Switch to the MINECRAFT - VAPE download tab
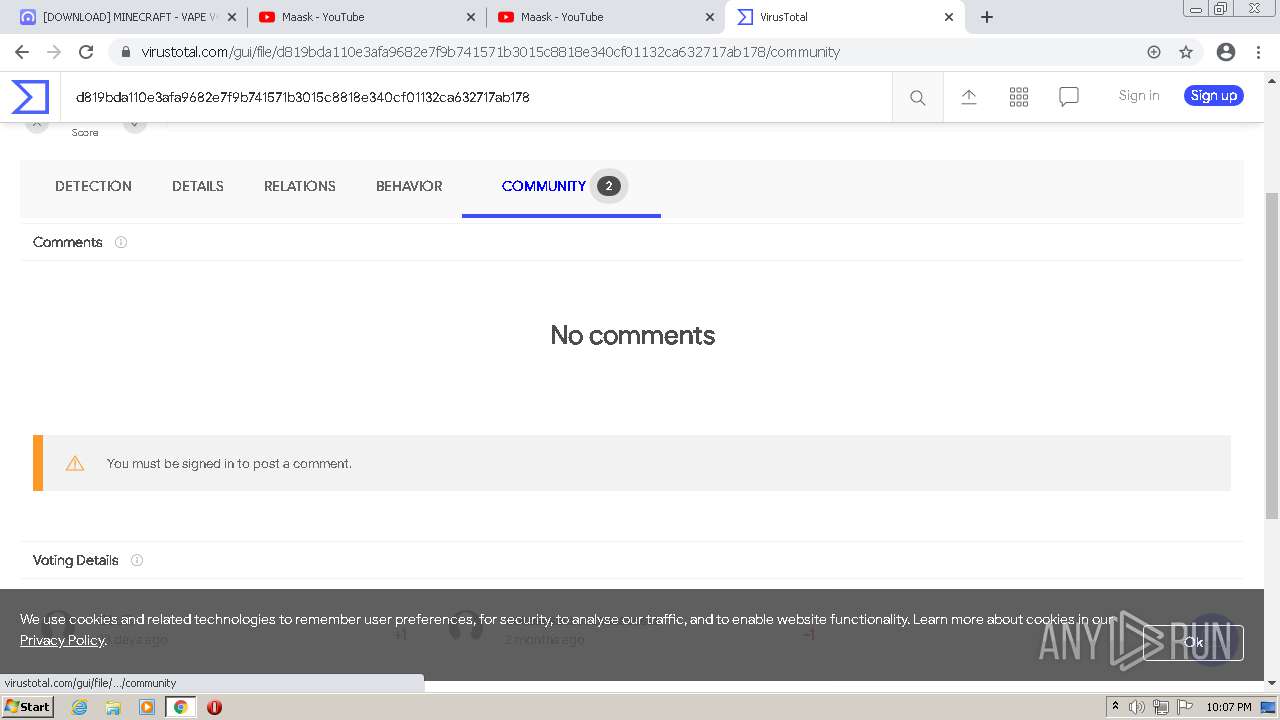The image size is (1280, 720). pyautogui.click(x=127, y=17)
